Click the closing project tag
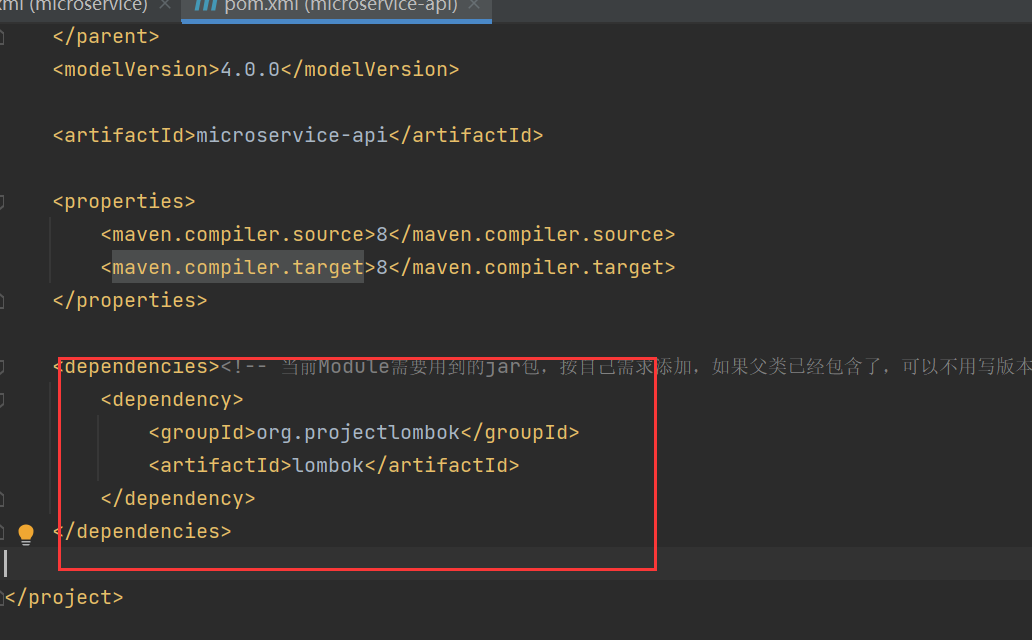This screenshot has width=1032, height=640. click(64, 598)
